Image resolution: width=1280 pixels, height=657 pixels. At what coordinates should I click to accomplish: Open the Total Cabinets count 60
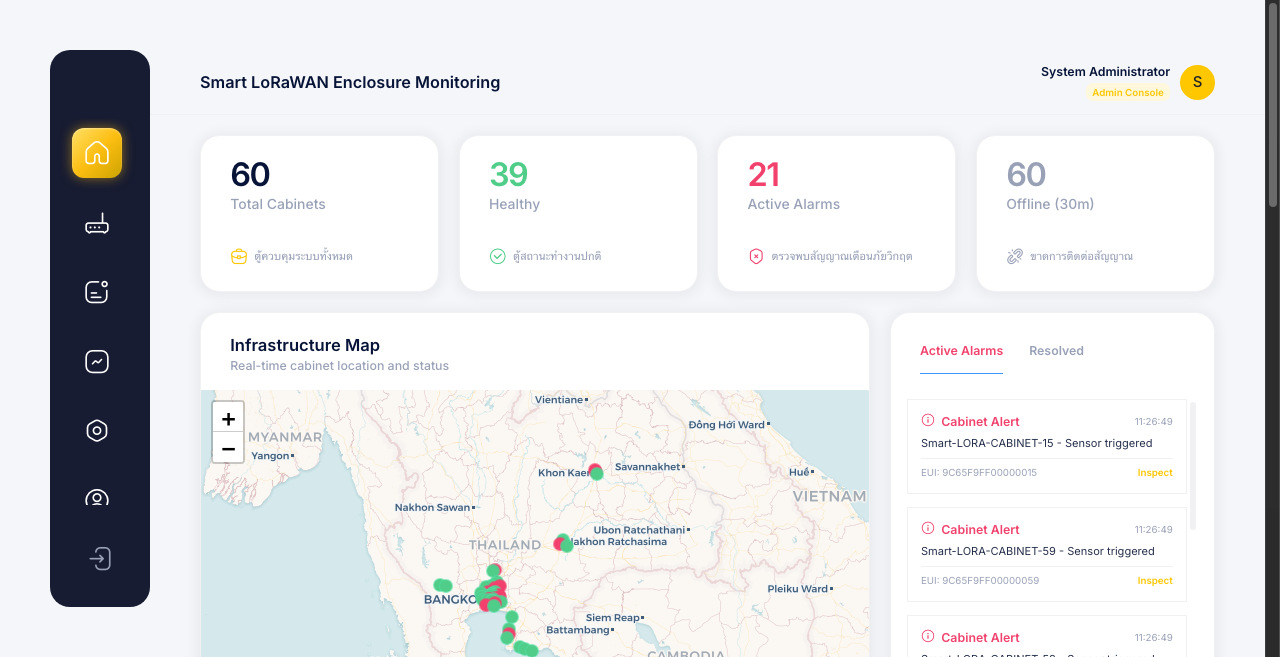pos(250,174)
